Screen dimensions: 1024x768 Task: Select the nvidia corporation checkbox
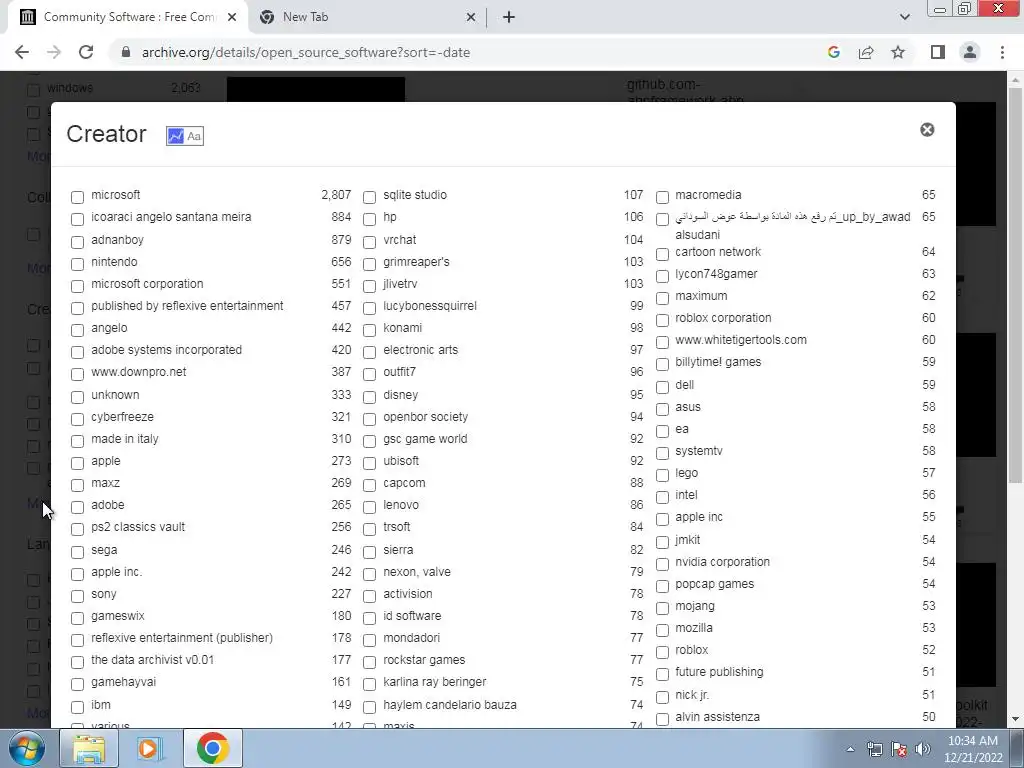662,564
